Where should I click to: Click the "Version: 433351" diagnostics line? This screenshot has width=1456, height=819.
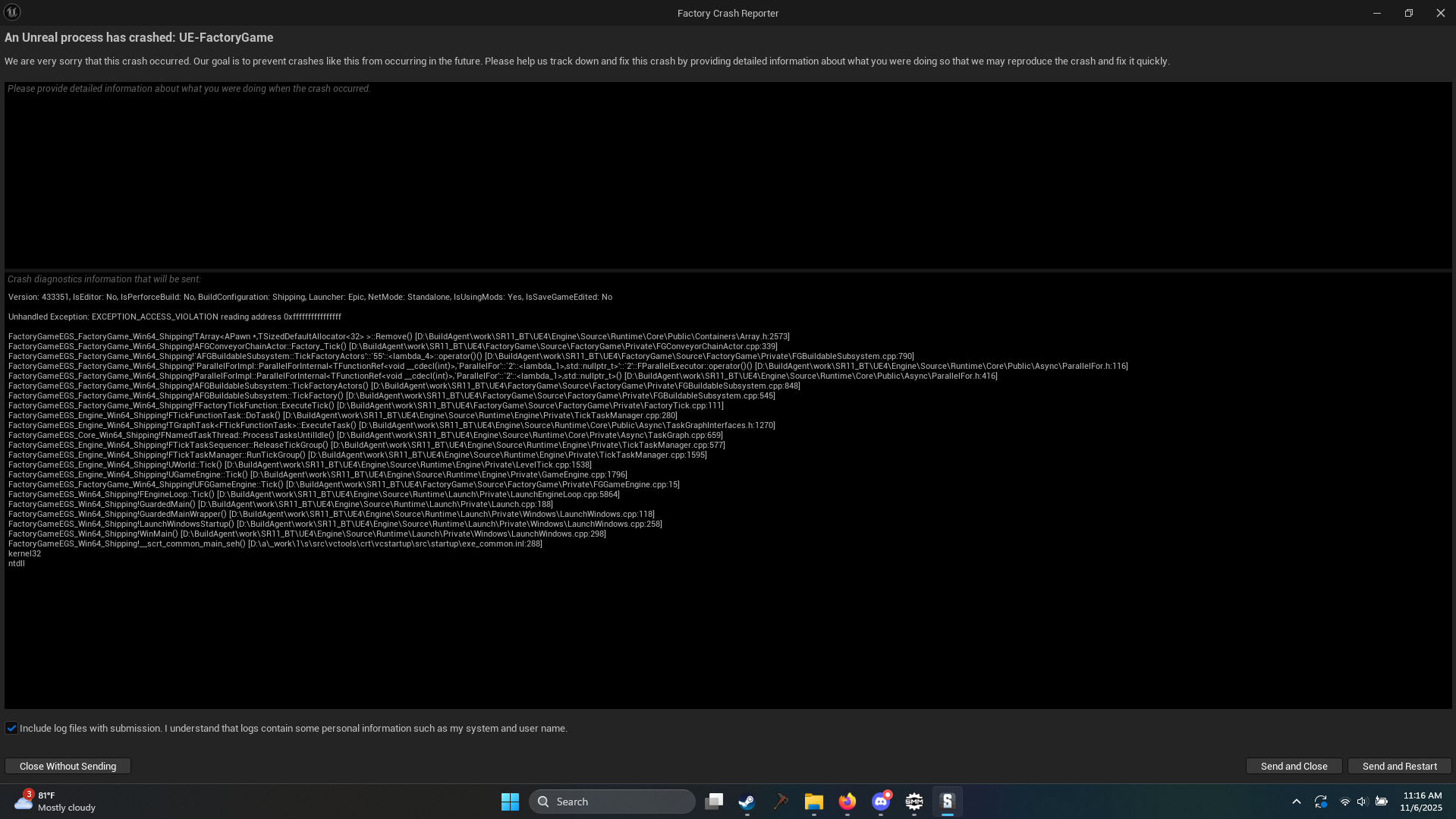tap(310, 297)
